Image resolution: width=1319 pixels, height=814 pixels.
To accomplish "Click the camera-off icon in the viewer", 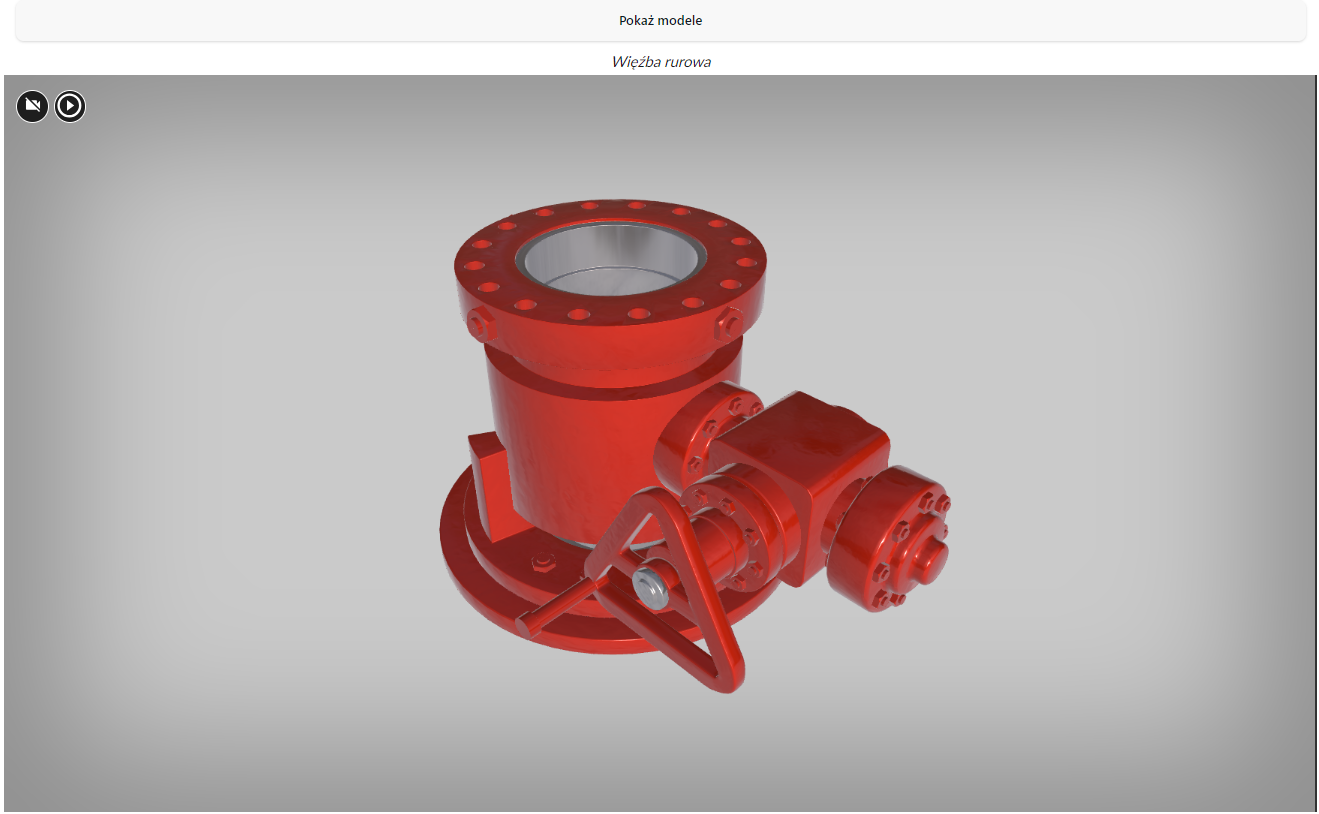I will tap(32, 106).
